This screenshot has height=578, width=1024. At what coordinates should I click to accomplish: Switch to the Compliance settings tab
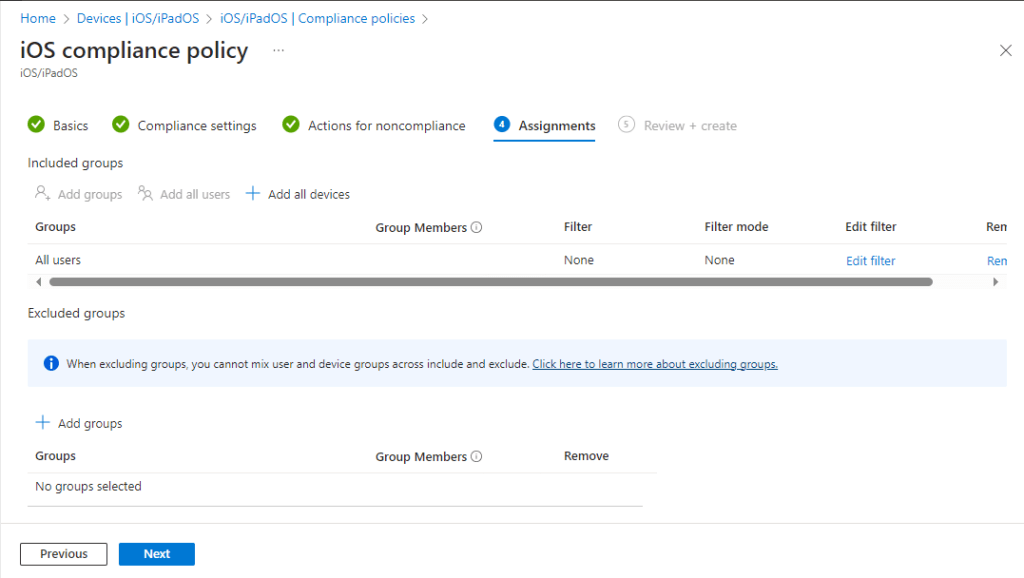(197, 126)
